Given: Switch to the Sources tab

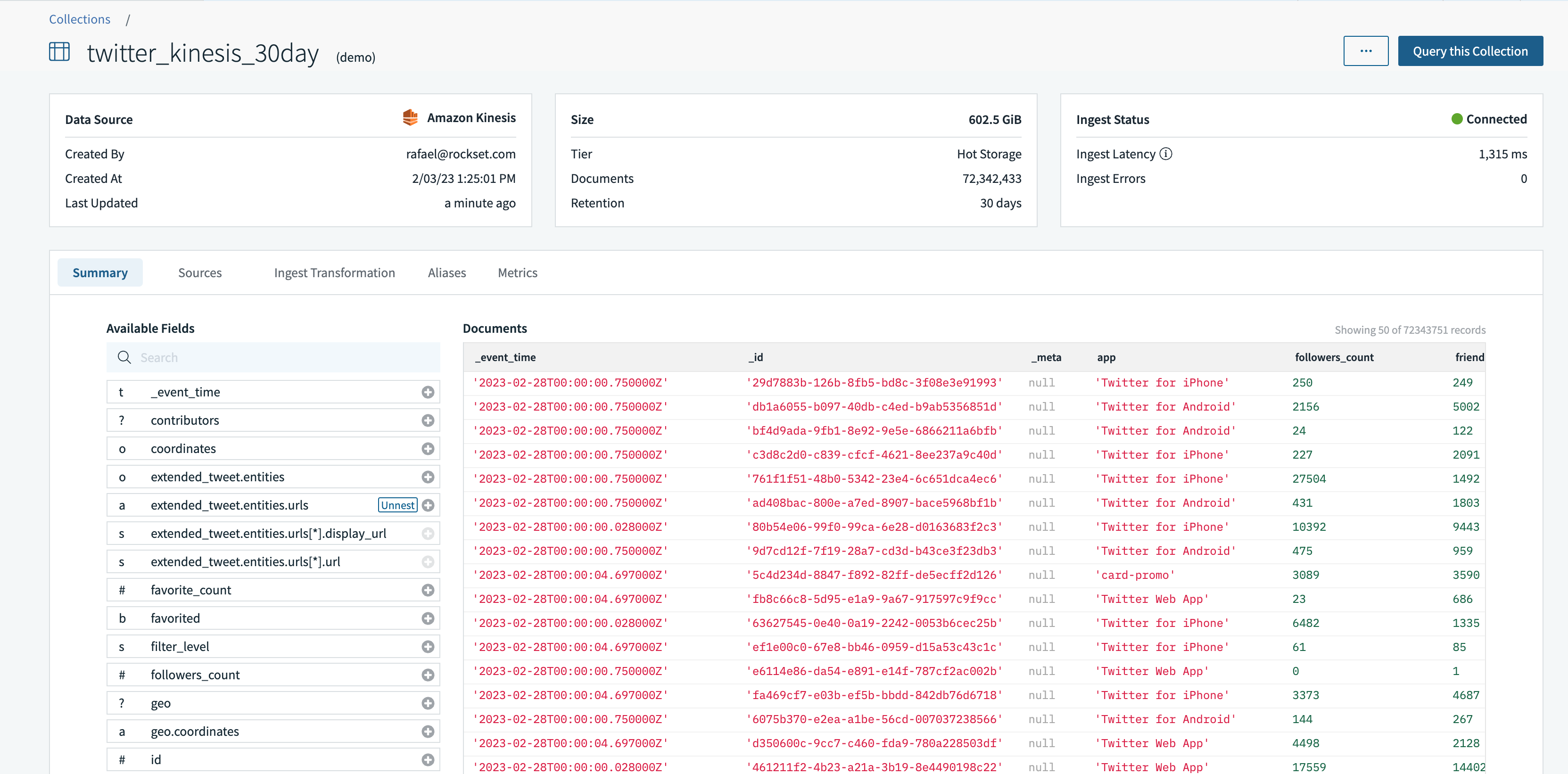Looking at the screenshot, I should click(x=199, y=273).
